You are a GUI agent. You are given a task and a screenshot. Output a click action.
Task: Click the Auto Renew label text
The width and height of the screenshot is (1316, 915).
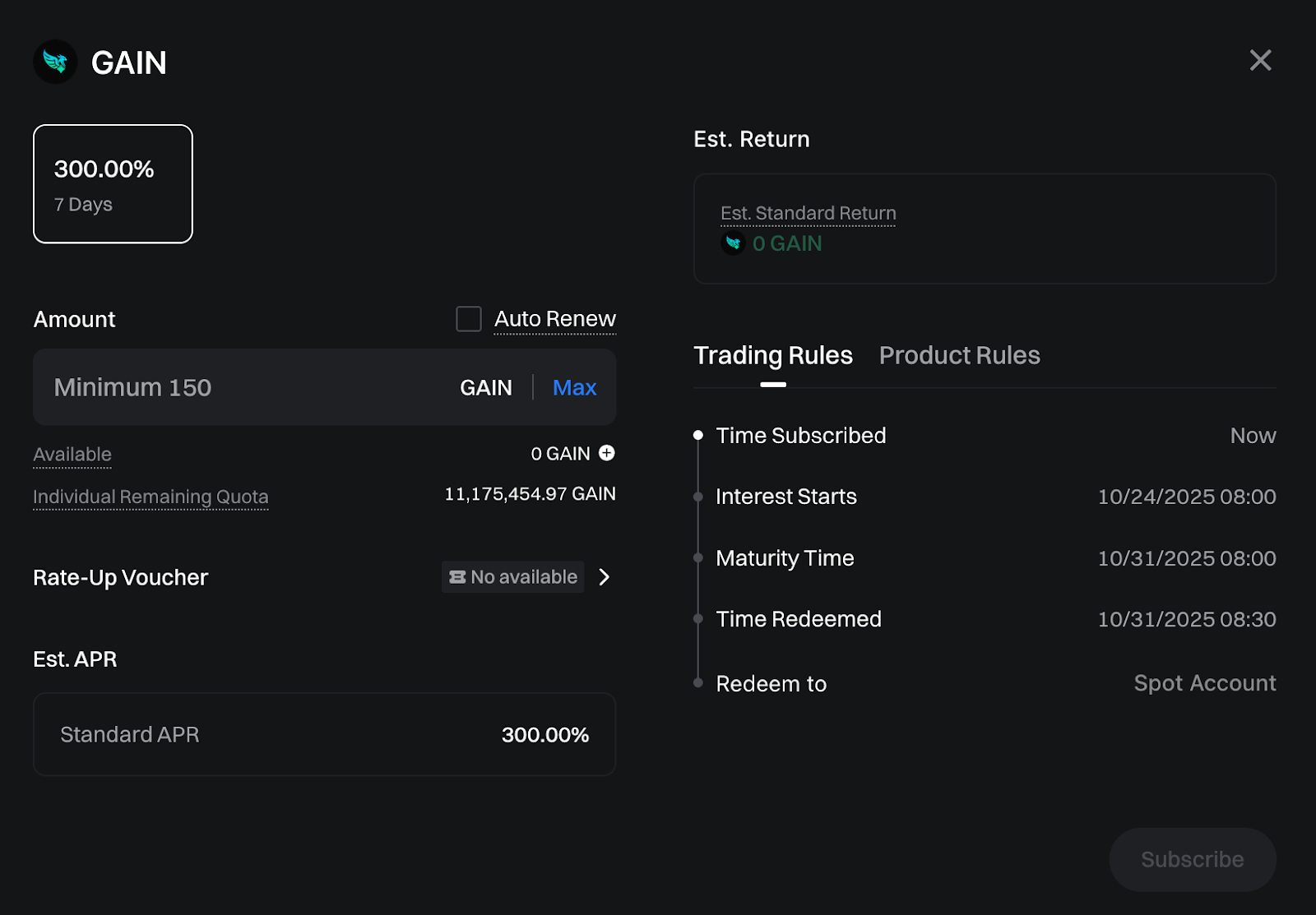(554, 319)
